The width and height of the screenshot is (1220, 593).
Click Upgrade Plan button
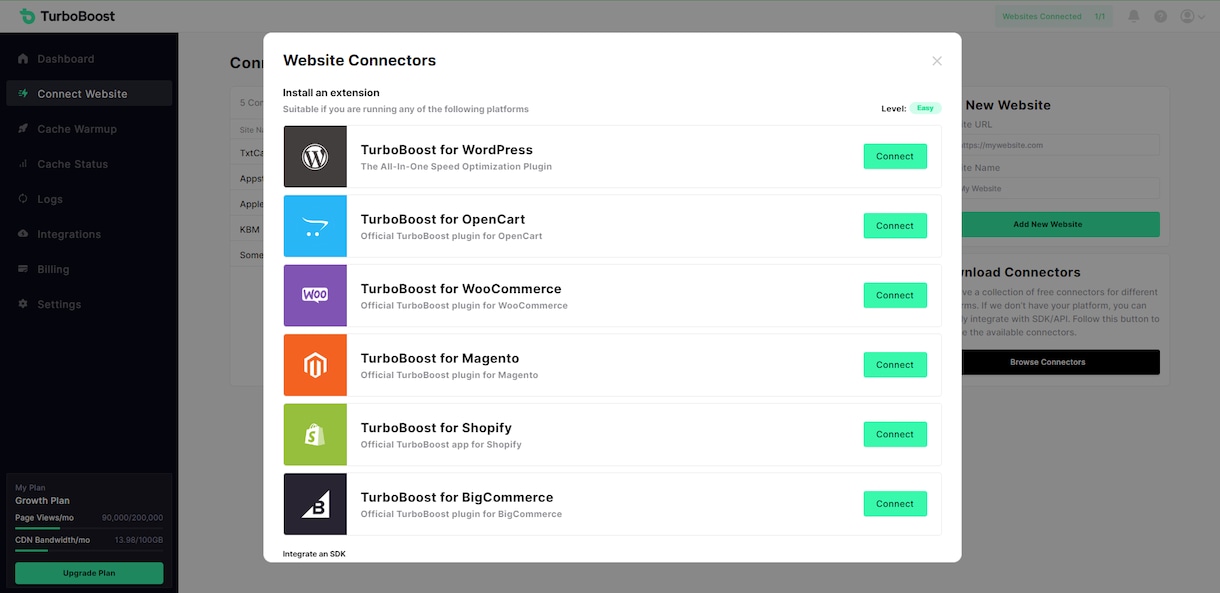tap(89, 573)
